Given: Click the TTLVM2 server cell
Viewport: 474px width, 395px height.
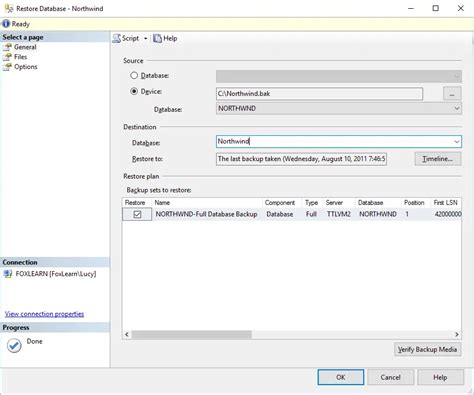Looking at the screenshot, I should (x=339, y=214).
